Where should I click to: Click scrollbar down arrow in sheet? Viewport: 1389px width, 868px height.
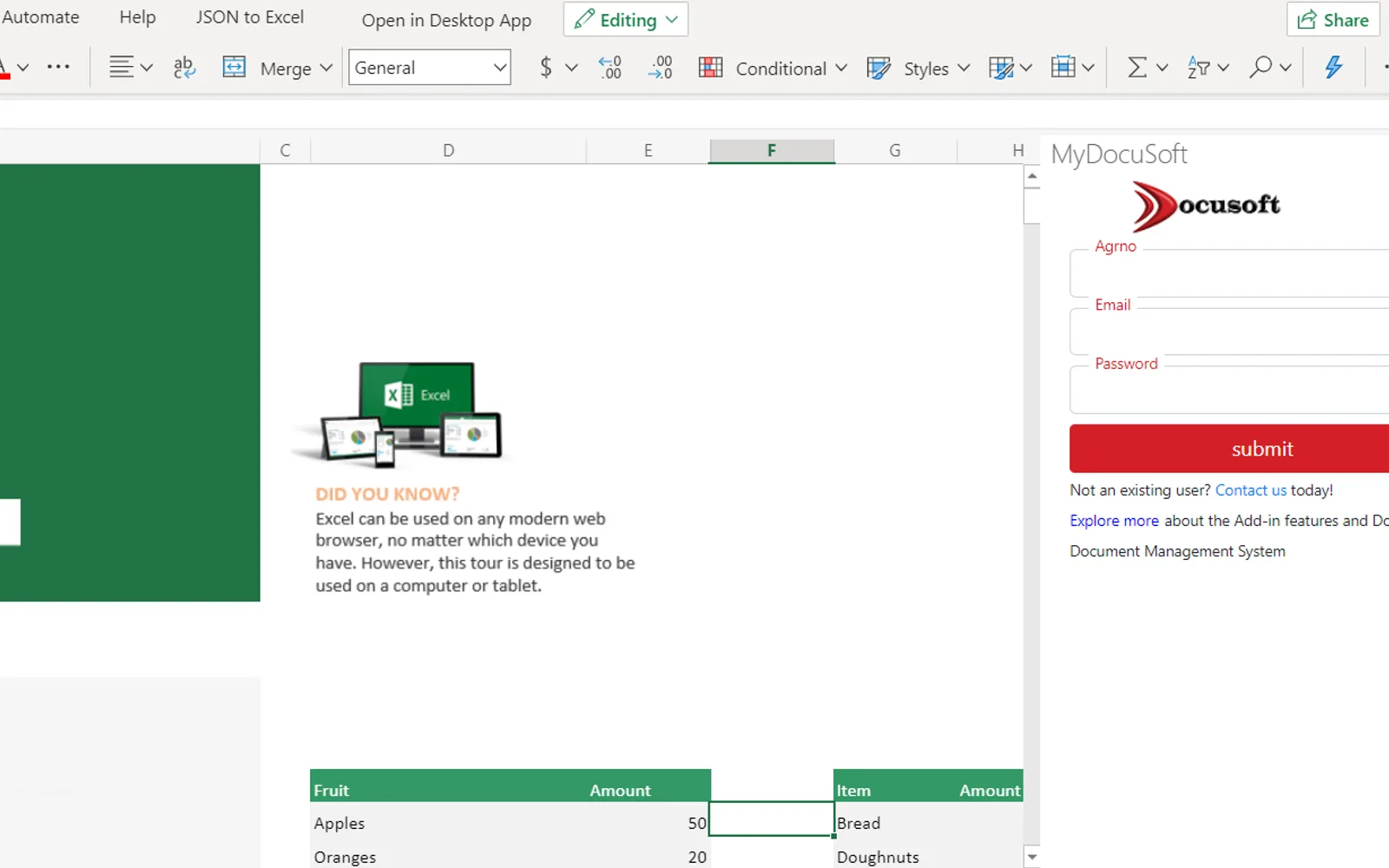1032,857
